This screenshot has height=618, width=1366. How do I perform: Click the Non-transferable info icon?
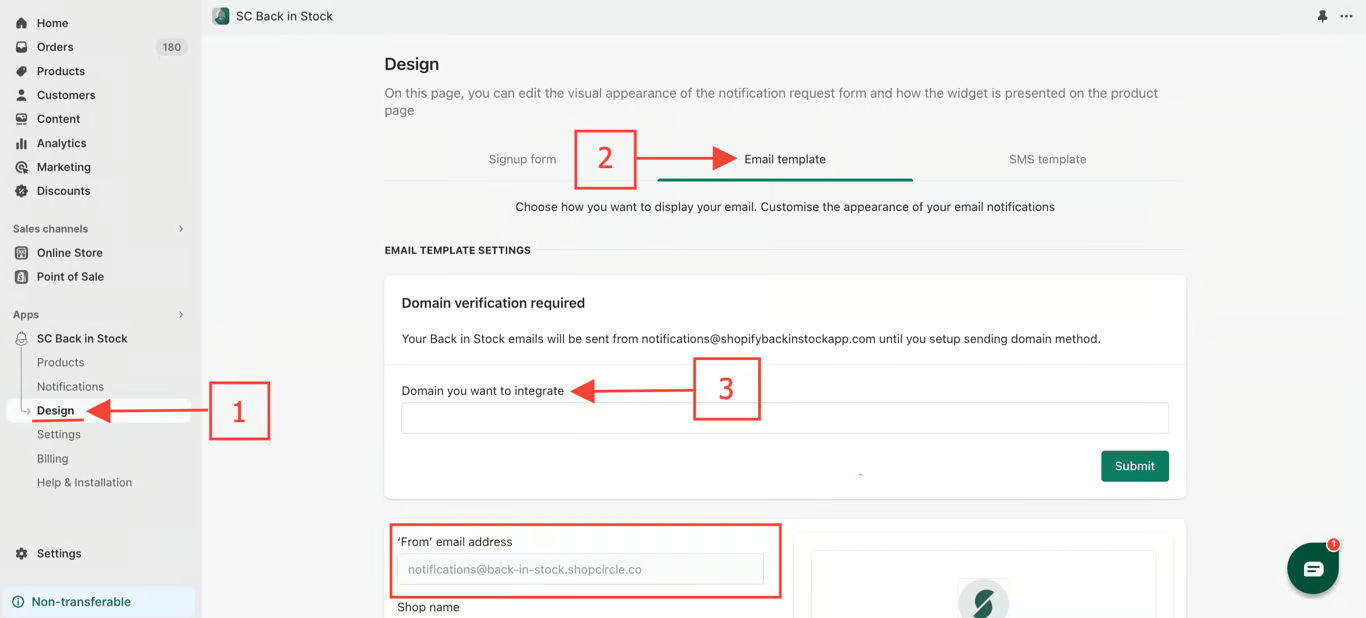(18, 602)
